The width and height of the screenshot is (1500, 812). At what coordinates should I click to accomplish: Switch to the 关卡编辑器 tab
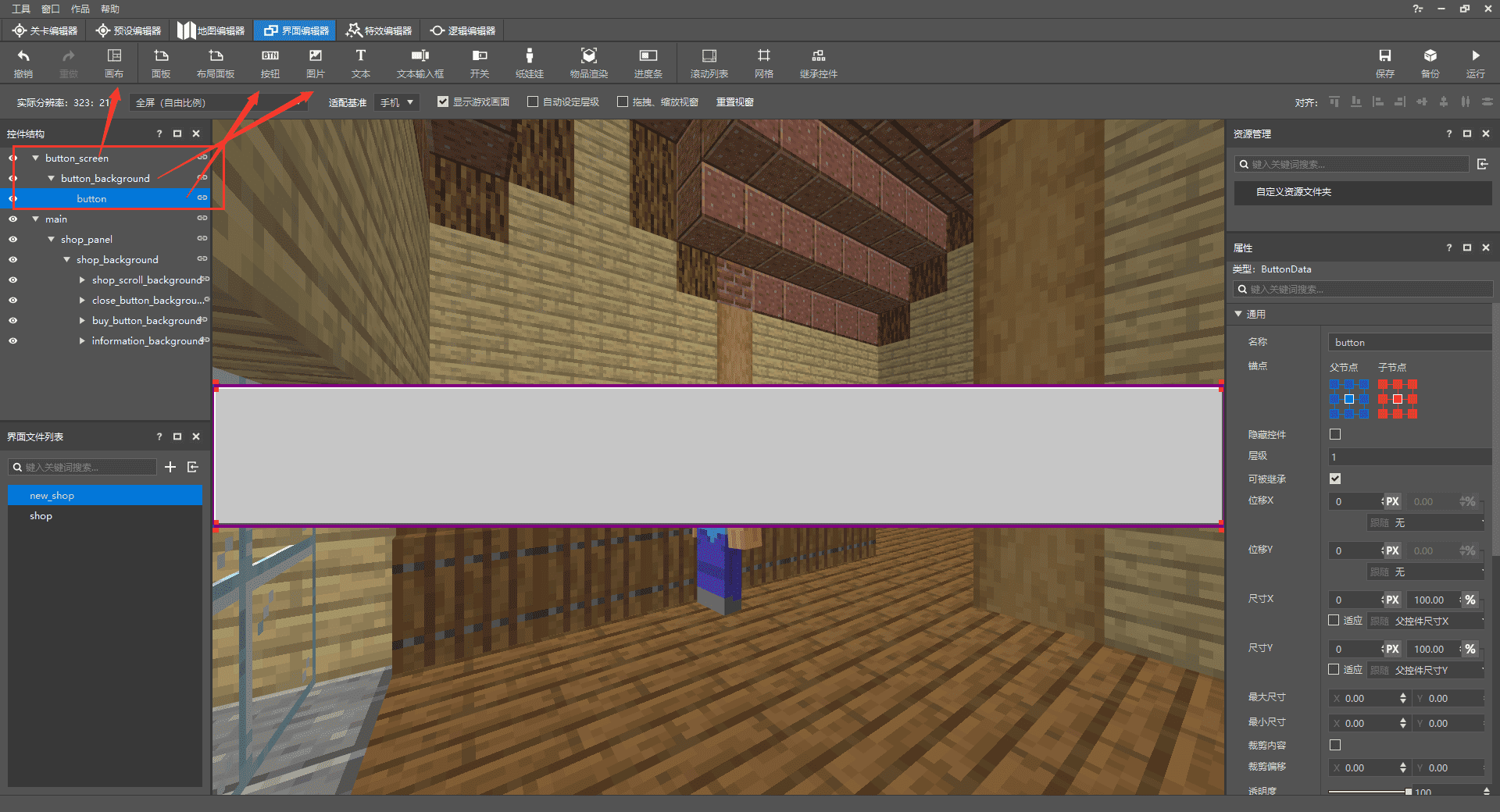coord(45,30)
